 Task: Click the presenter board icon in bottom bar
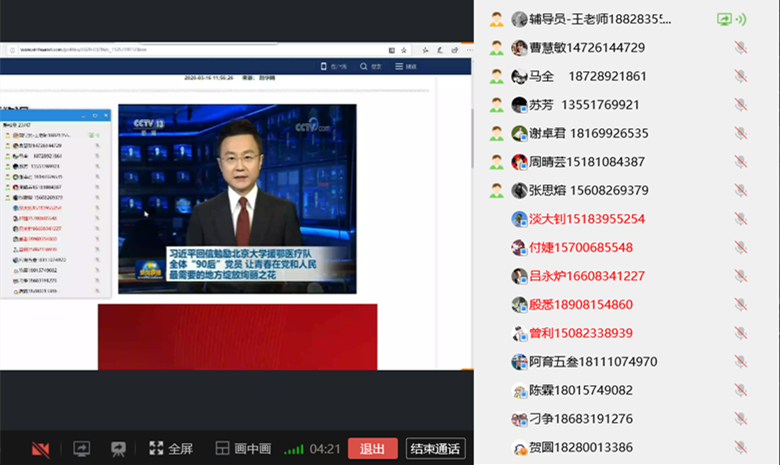[119, 449]
